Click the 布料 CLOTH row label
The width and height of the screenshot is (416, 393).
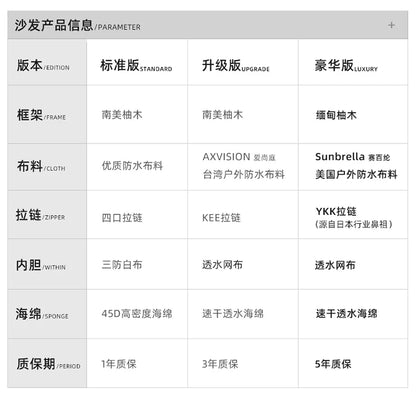pyautogui.click(x=41, y=166)
